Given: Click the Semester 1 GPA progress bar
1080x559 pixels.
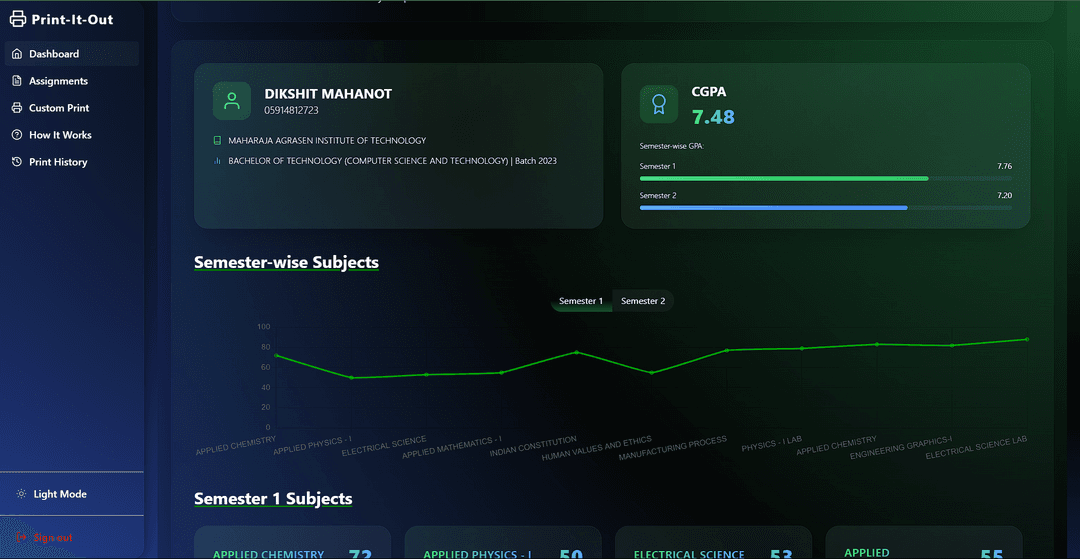Looking at the screenshot, I should coord(826,178).
